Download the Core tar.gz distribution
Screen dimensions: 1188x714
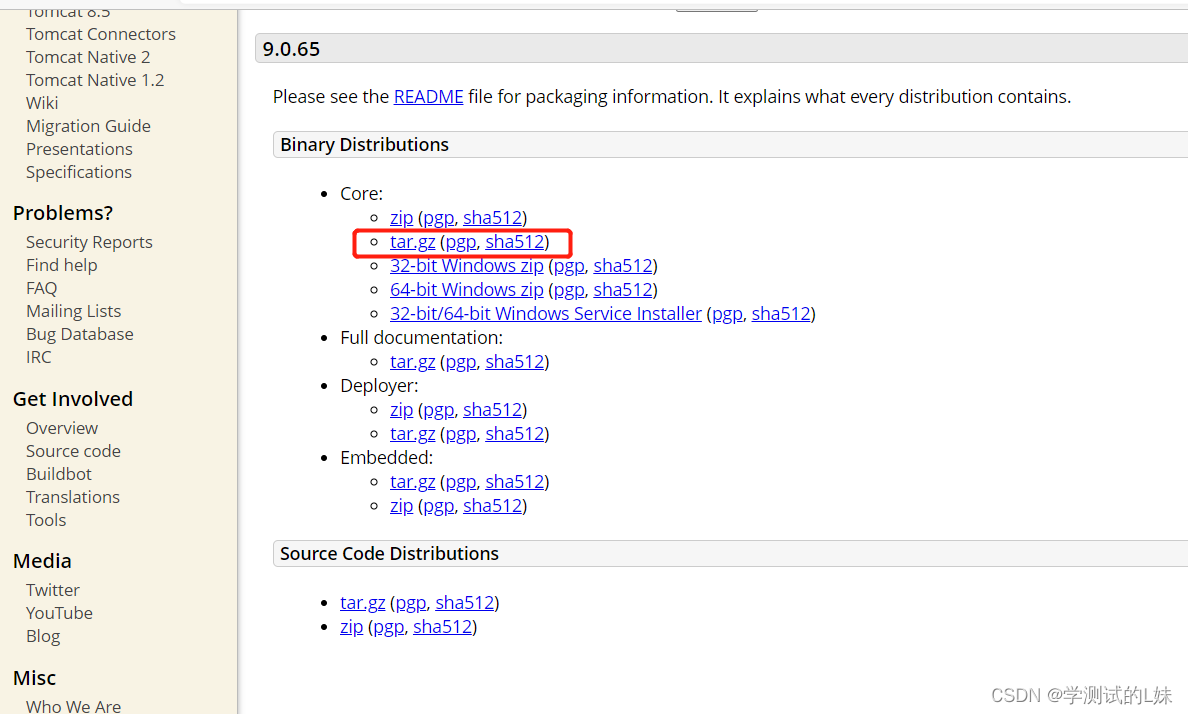coord(412,242)
